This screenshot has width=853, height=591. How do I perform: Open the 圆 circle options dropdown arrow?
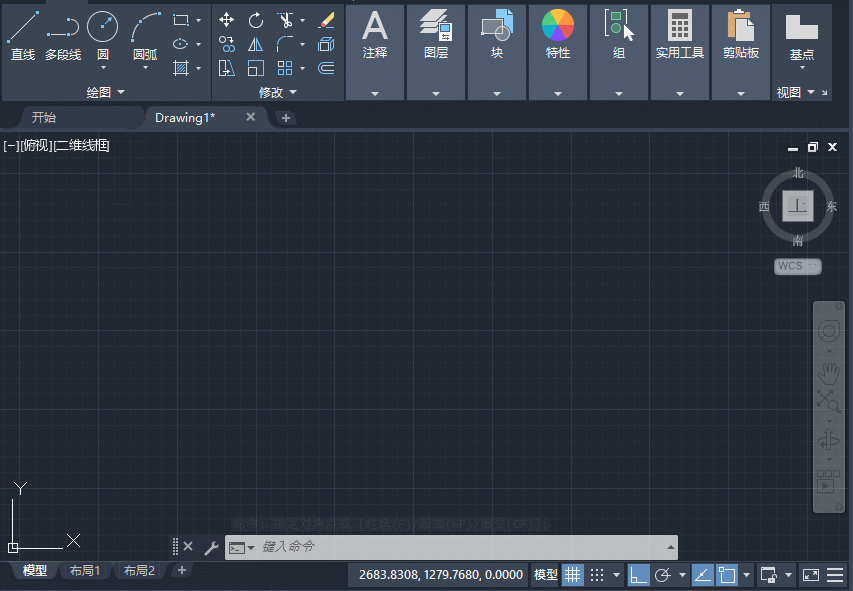(103, 68)
